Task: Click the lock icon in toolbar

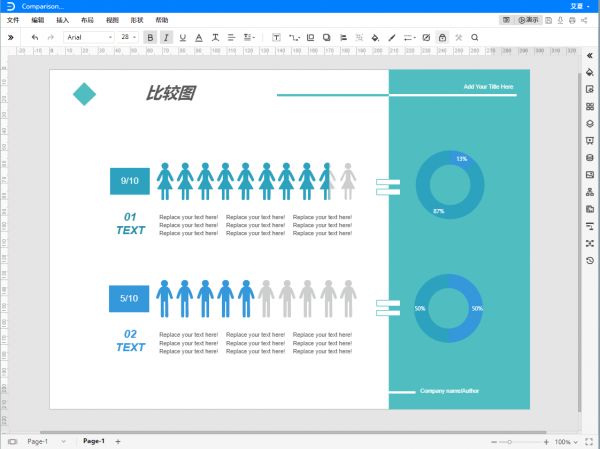Action: 442,37
